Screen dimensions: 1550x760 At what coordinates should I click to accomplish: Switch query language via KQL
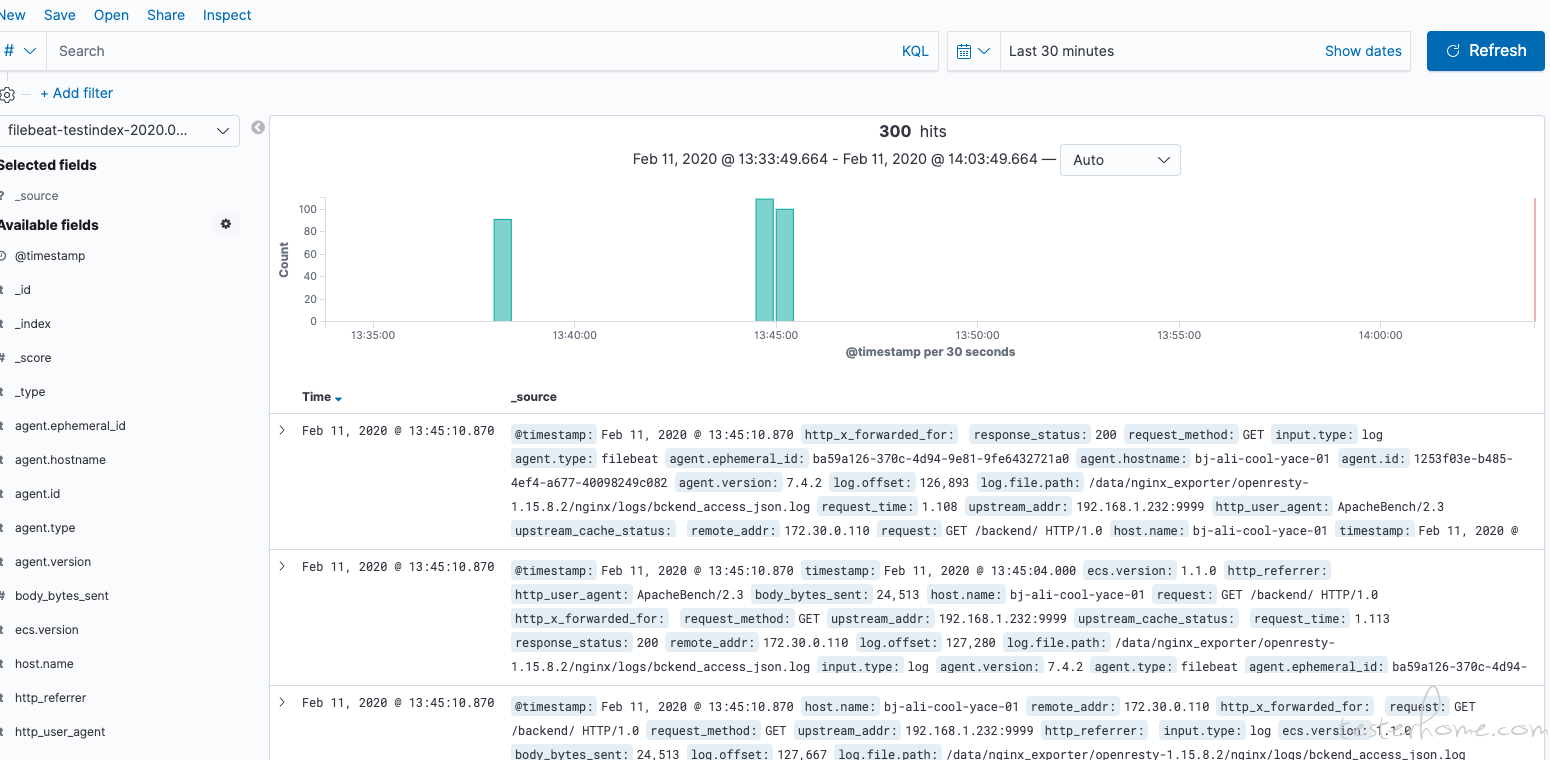(x=915, y=51)
